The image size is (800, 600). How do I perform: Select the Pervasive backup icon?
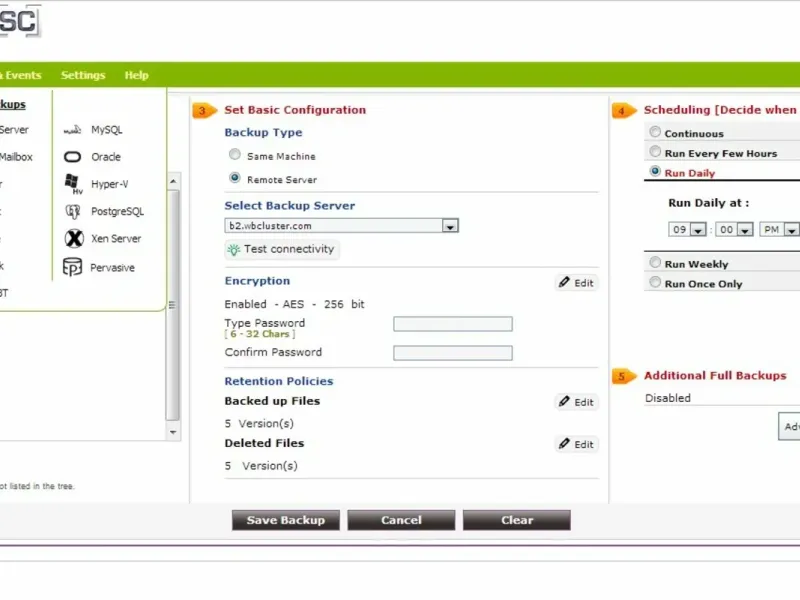point(72,267)
